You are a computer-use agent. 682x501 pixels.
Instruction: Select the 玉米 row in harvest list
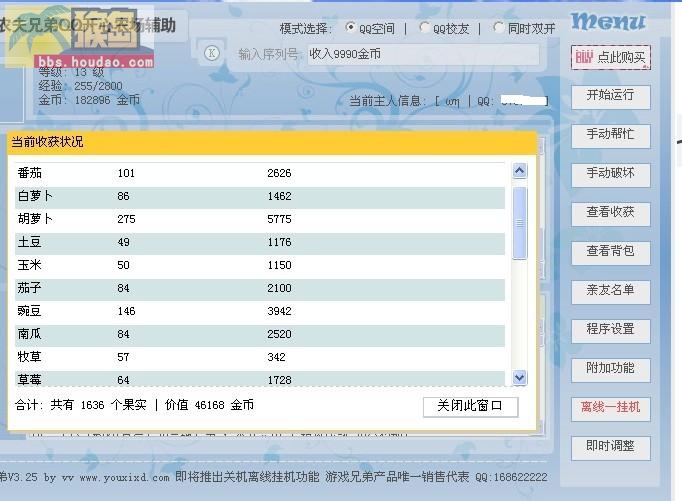pos(260,266)
